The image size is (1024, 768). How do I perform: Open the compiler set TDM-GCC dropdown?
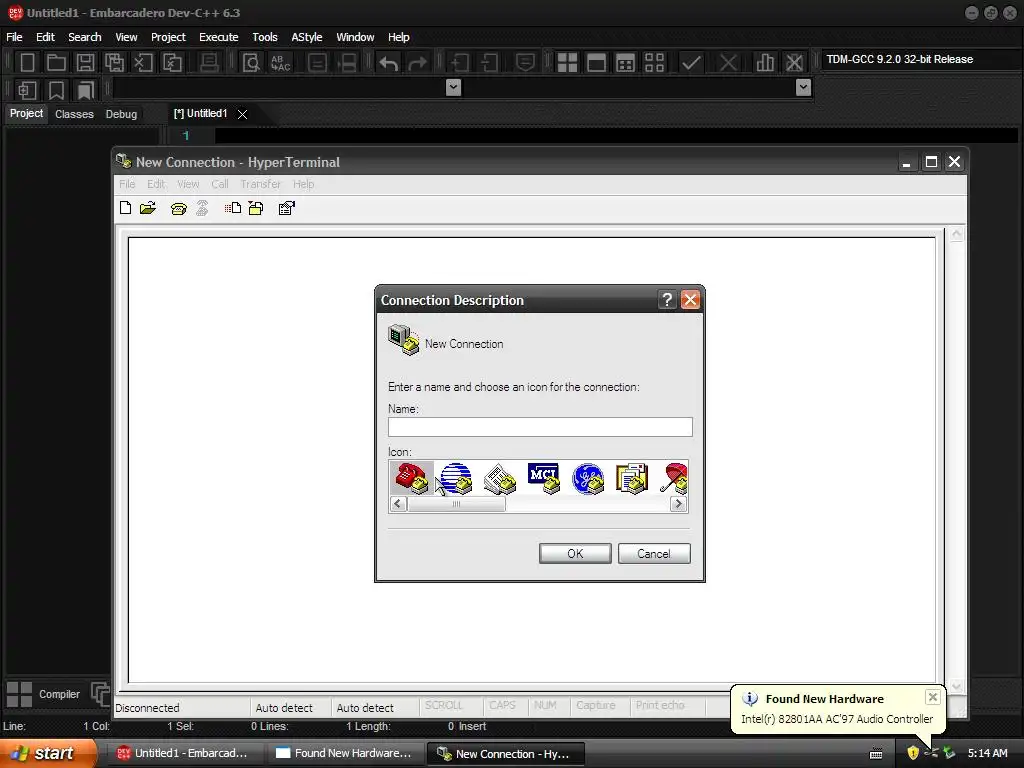pyautogui.click(x=920, y=59)
